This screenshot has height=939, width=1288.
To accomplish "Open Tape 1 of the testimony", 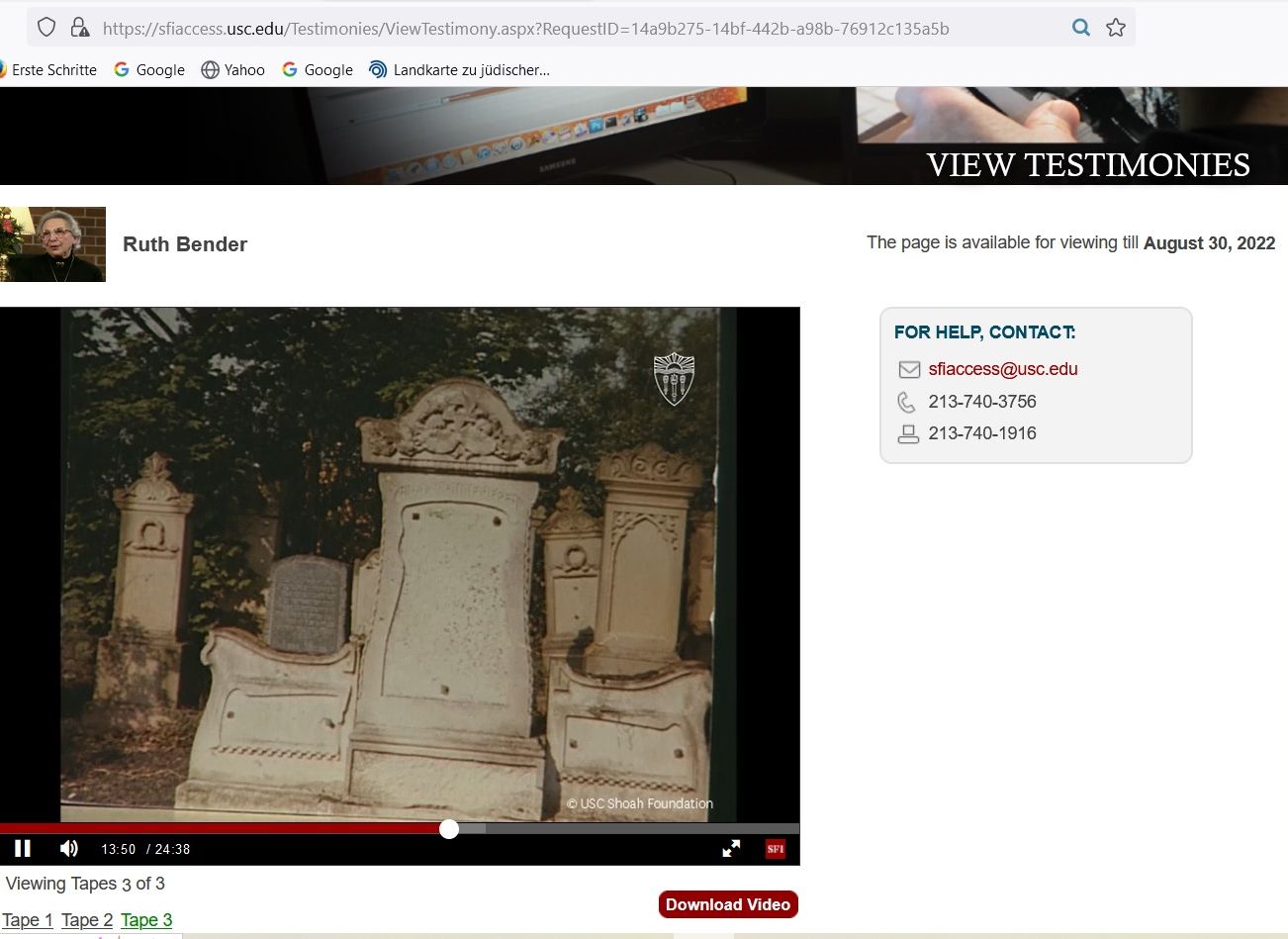I will pos(27,920).
